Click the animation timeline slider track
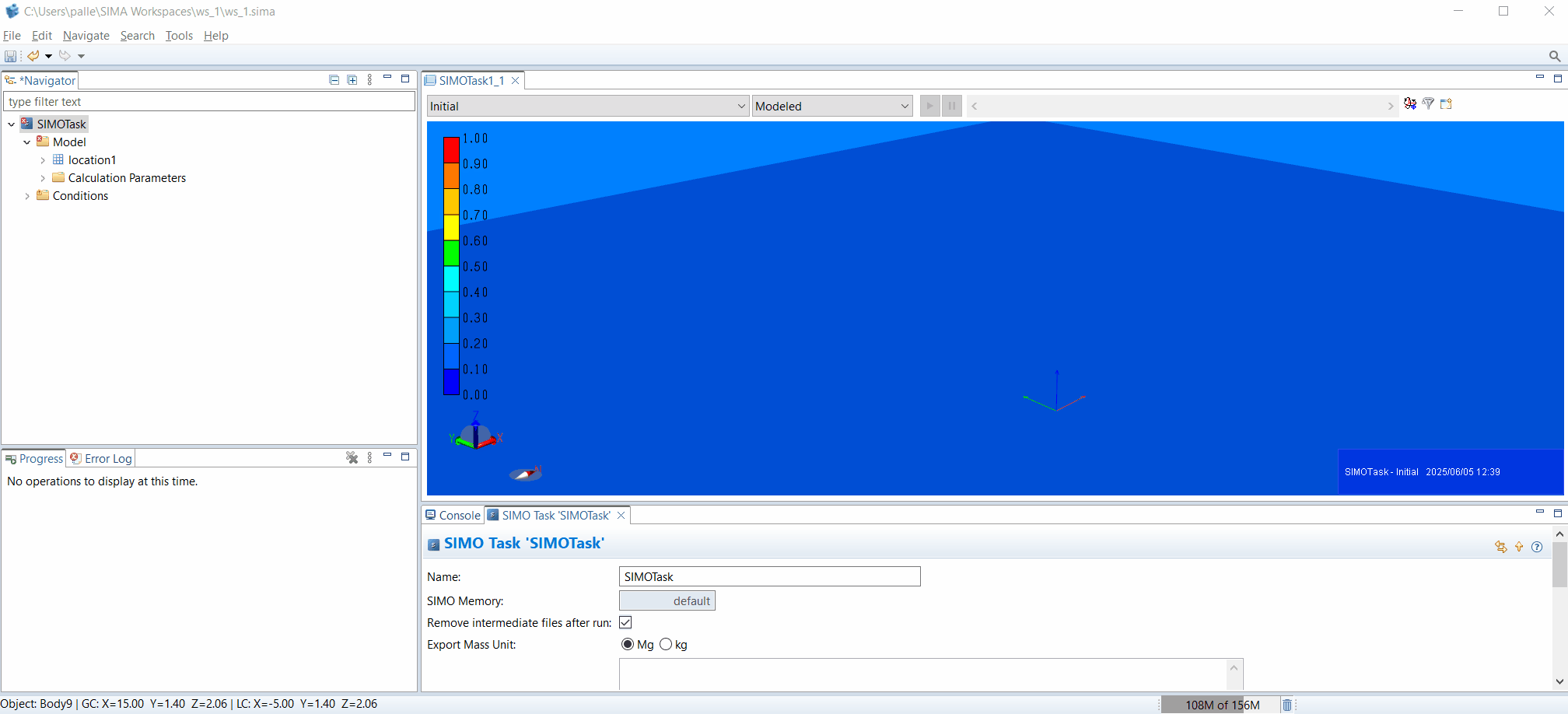The height and width of the screenshot is (714, 1568). tap(1182, 106)
